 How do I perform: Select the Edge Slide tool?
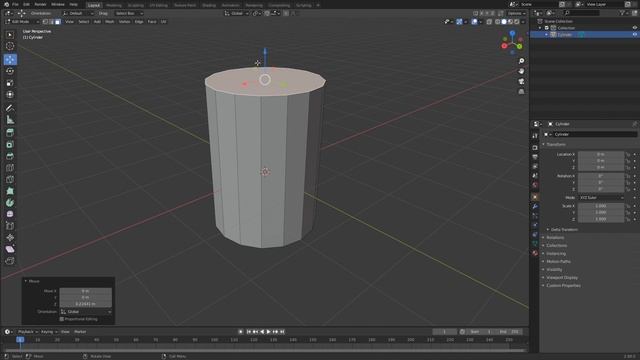click(10, 226)
